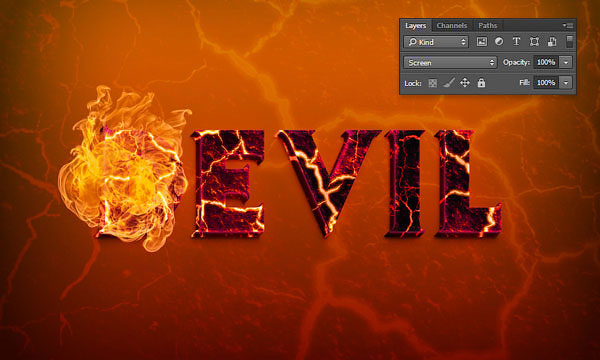Filter layers by shape layers icon
The height and width of the screenshot is (360, 600).
point(534,42)
